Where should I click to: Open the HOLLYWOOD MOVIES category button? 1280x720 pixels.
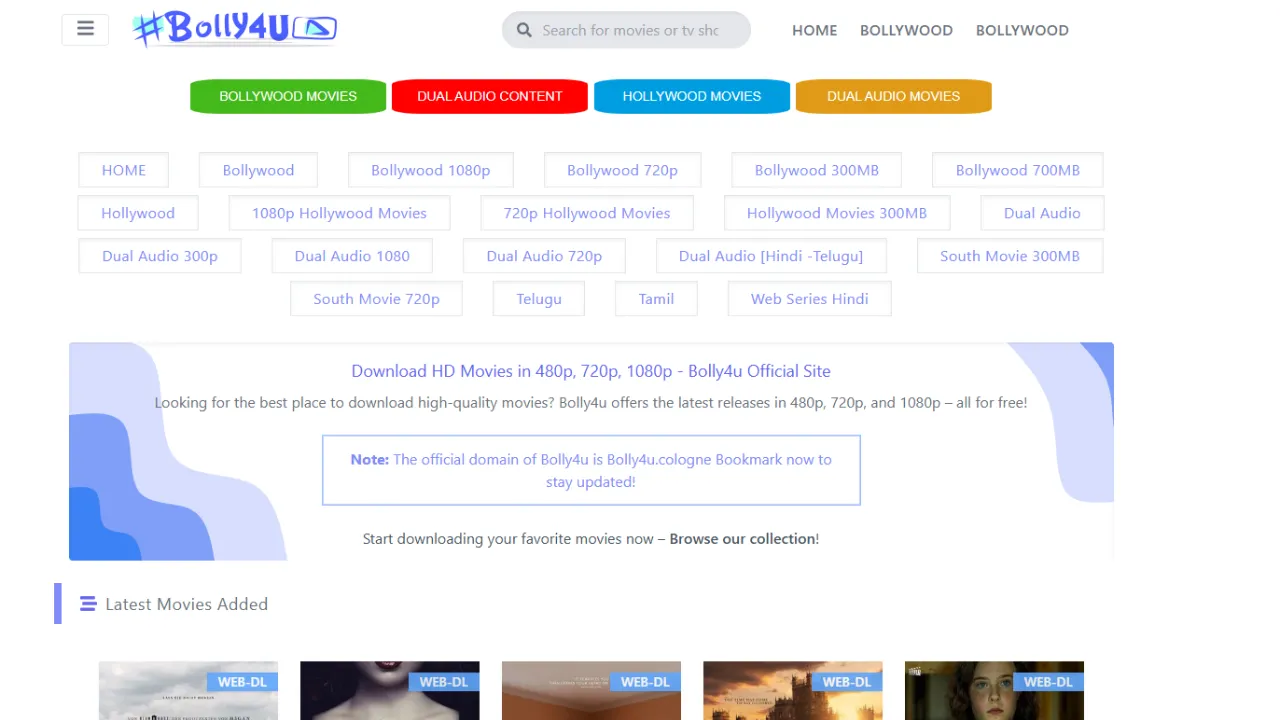point(691,96)
